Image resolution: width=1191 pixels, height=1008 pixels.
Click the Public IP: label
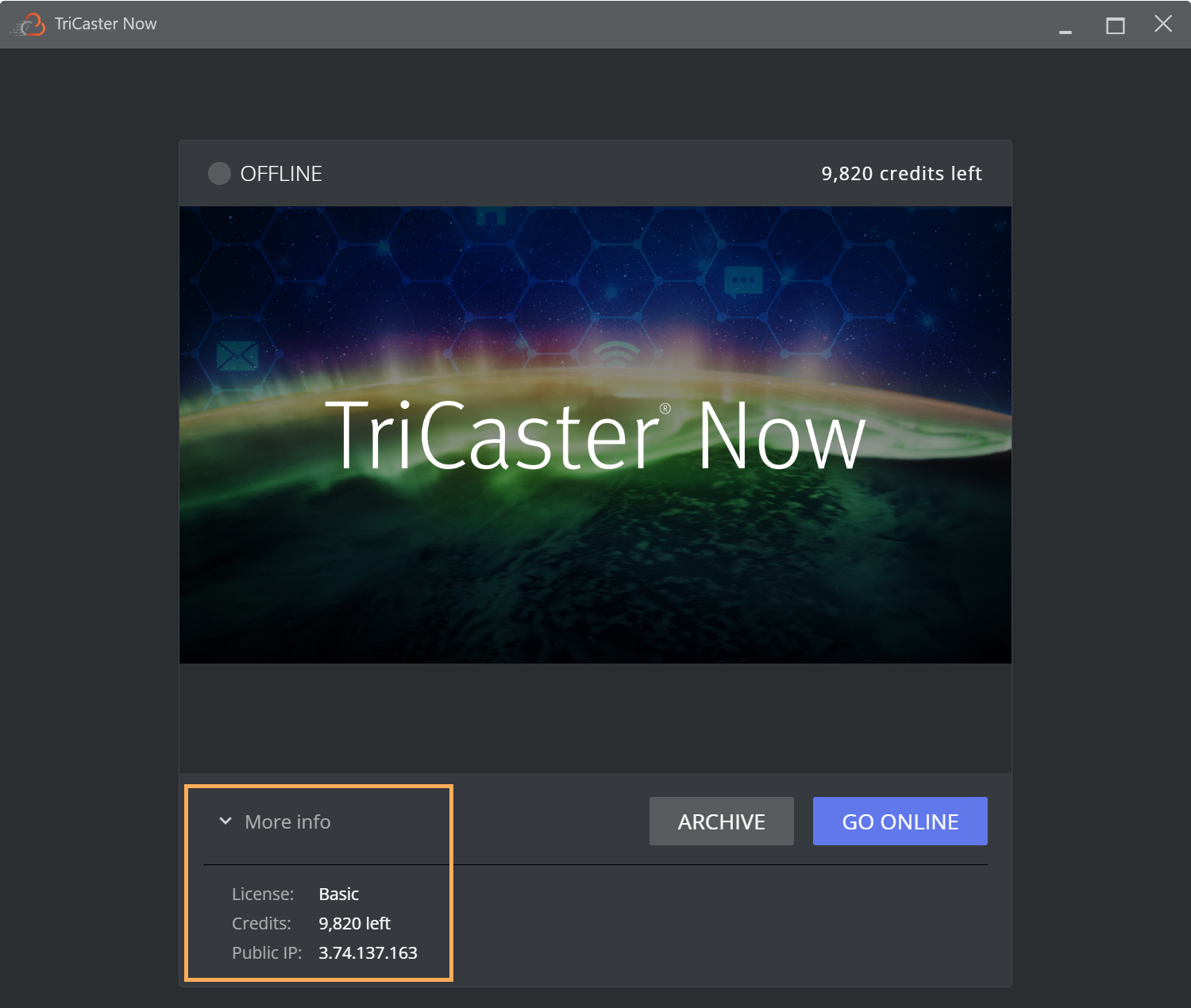pyautogui.click(x=267, y=952)
